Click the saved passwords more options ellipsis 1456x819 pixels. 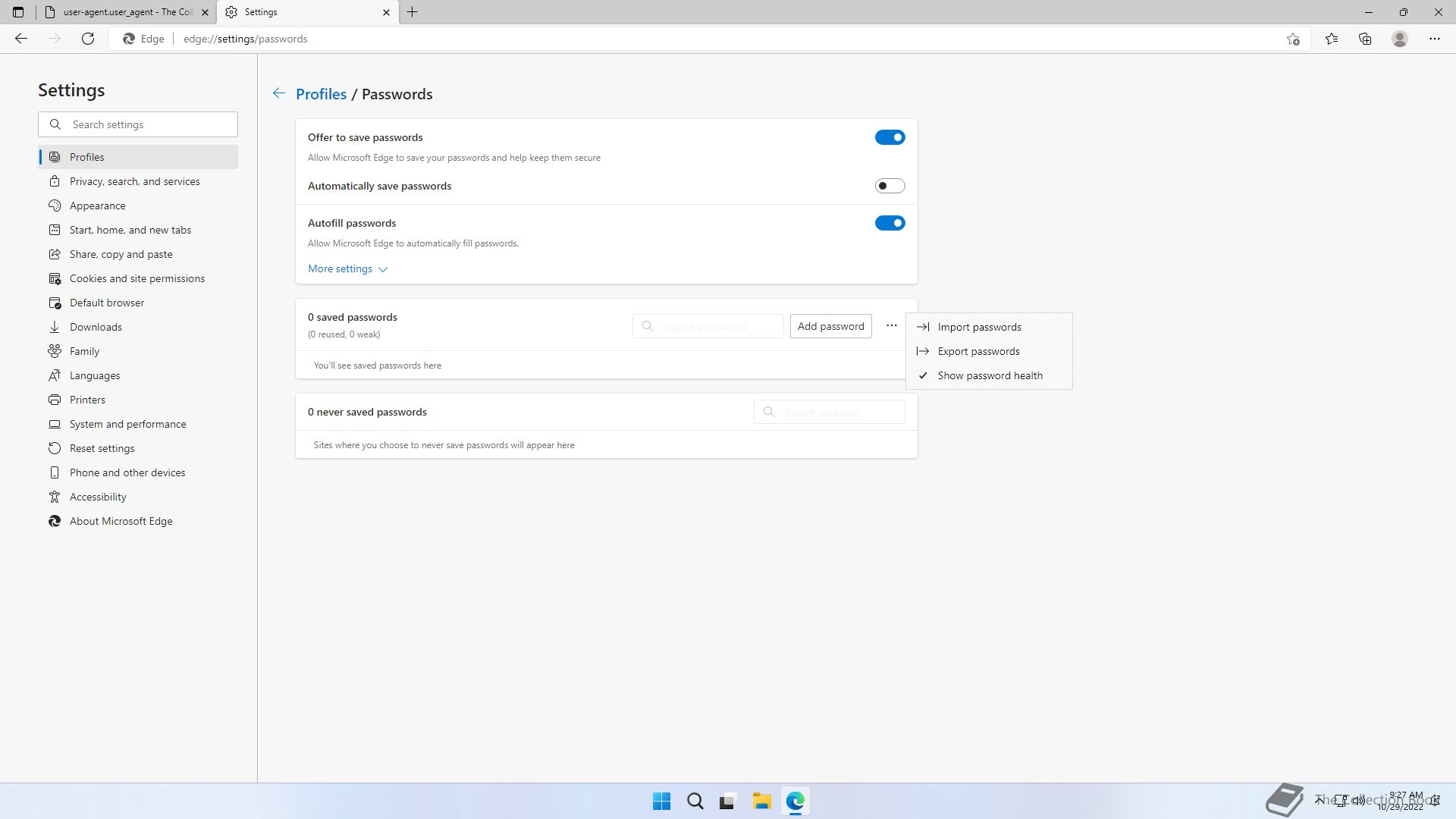[x=891, y=326]
